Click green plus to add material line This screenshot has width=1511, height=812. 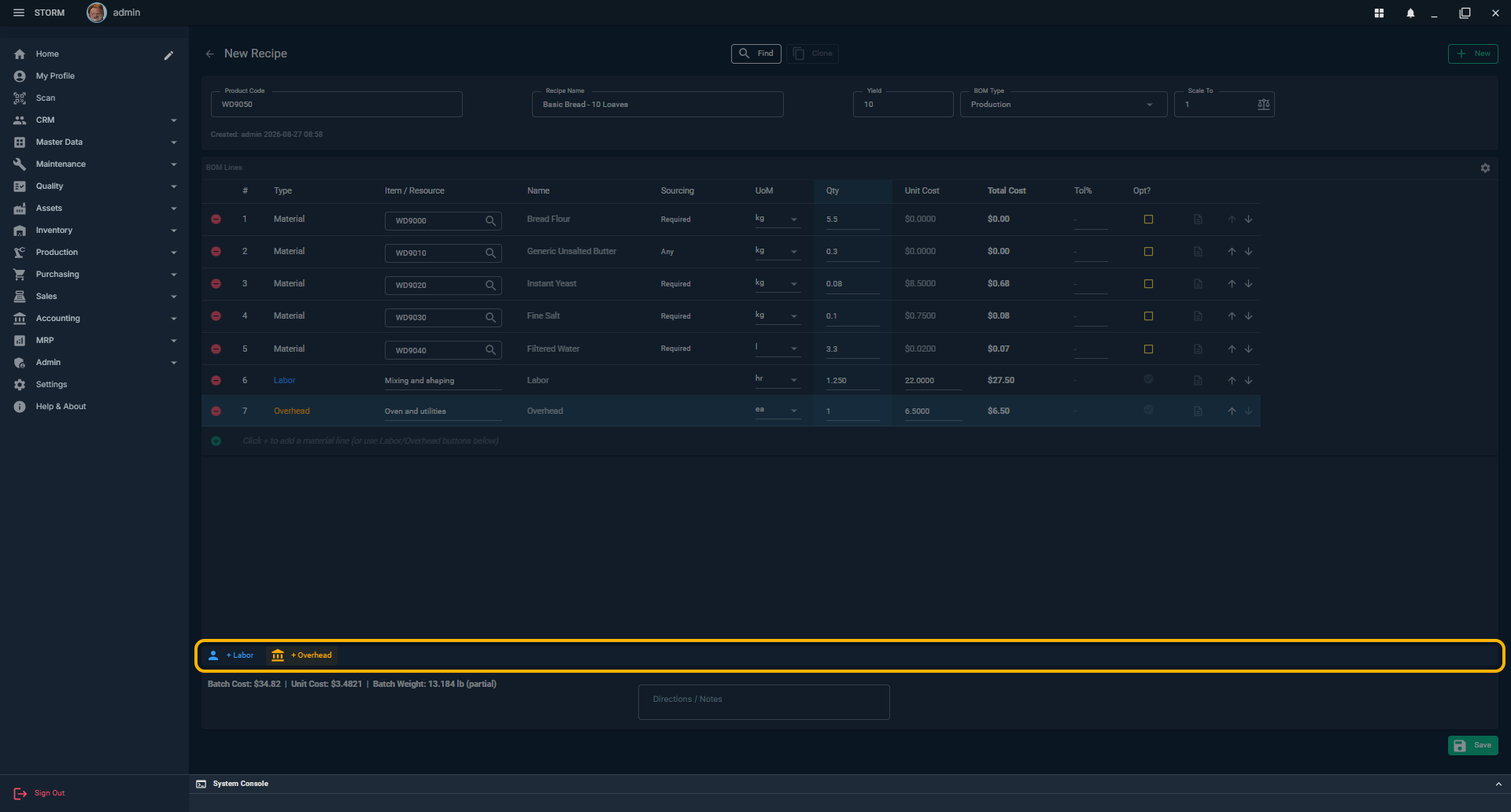pos(216,441)
